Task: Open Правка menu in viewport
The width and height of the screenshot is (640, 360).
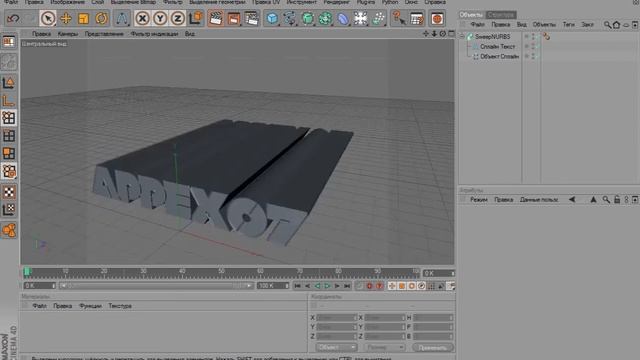Action: click(x=41, y=34)
